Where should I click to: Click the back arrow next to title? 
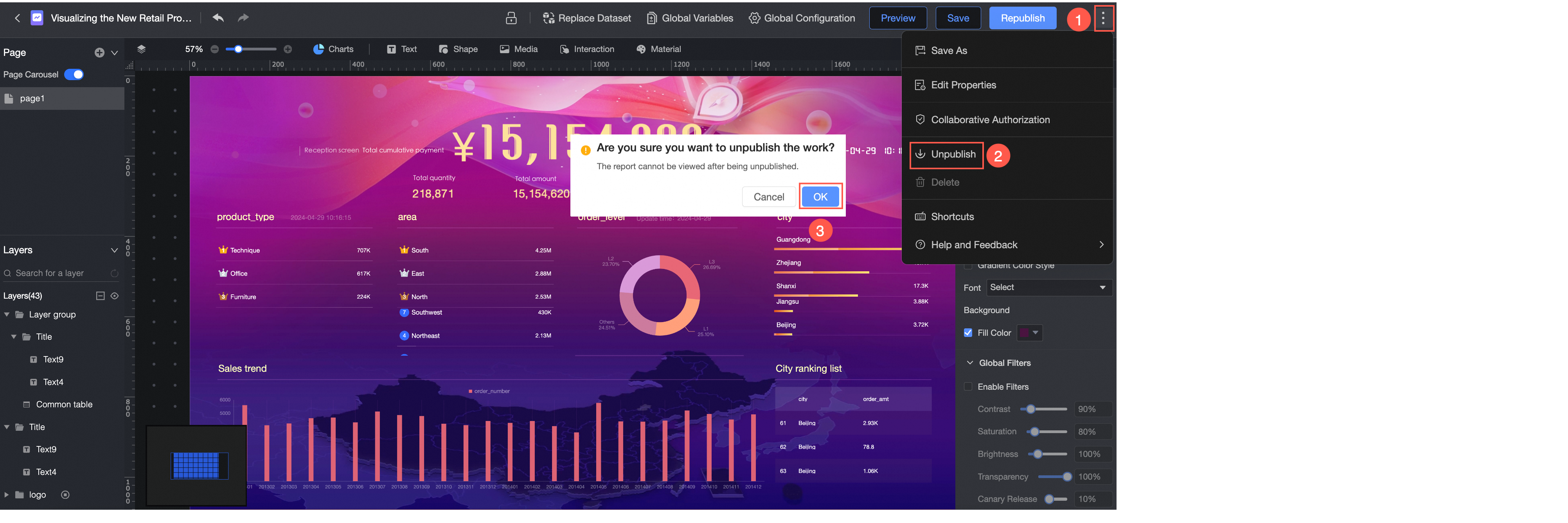tap(17, 18)
